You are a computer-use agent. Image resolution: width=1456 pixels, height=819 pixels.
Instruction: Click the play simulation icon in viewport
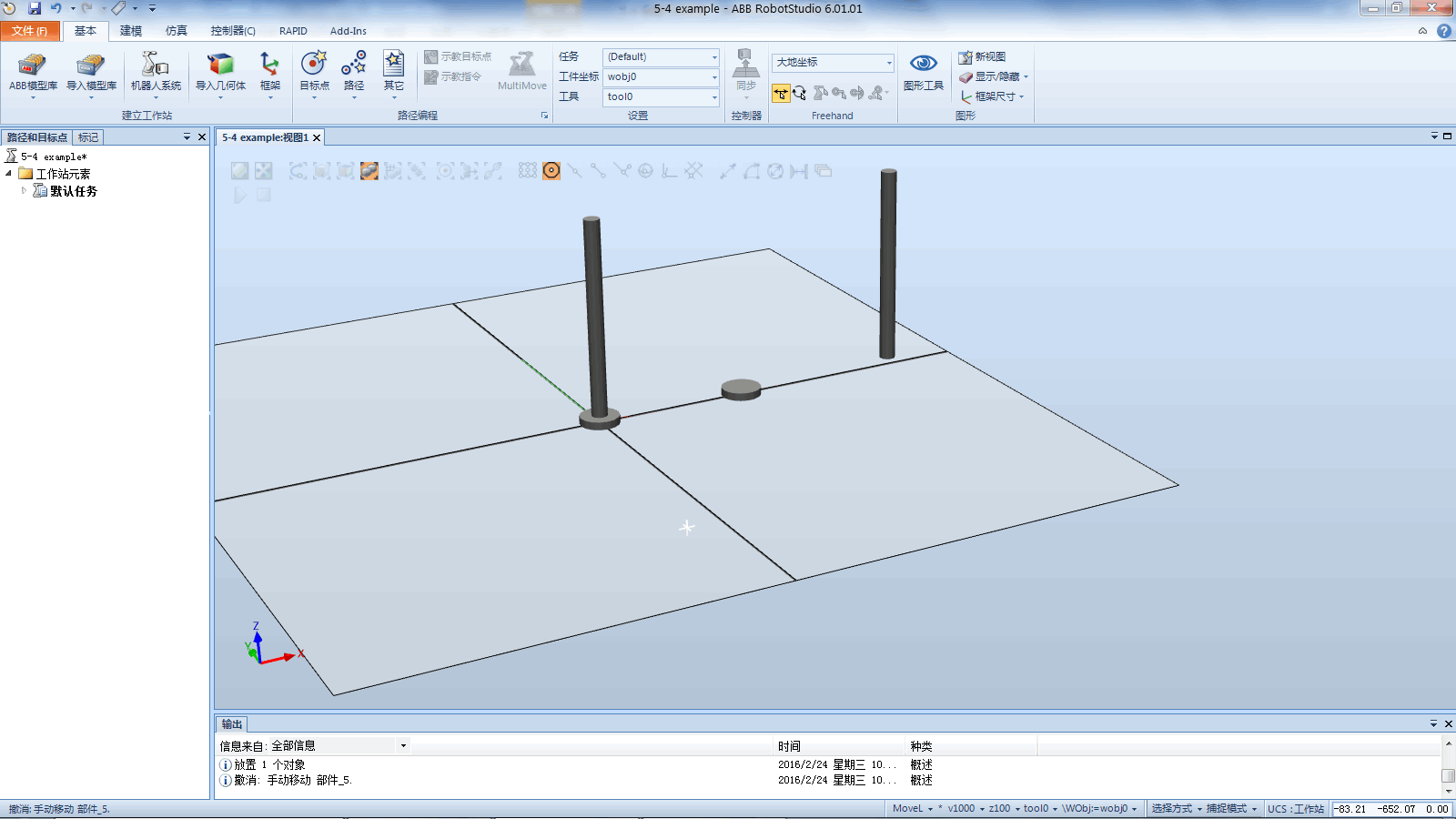239,195
